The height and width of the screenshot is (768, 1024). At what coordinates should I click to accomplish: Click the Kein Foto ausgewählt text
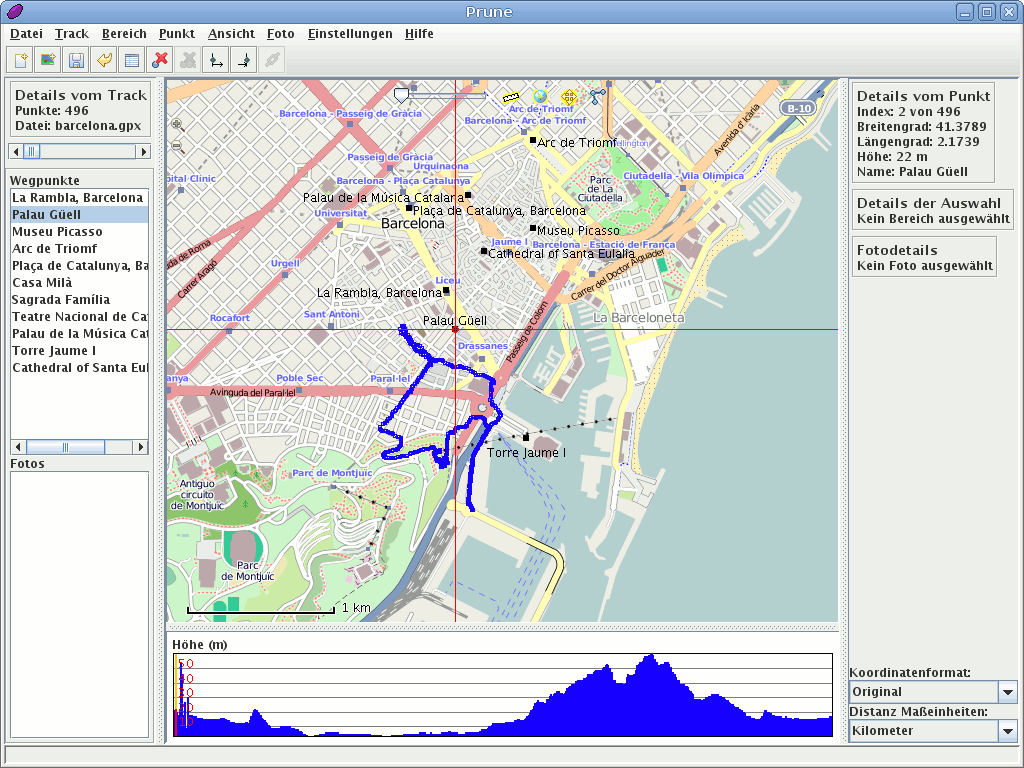pyautogui.click(x=925, y=266)
